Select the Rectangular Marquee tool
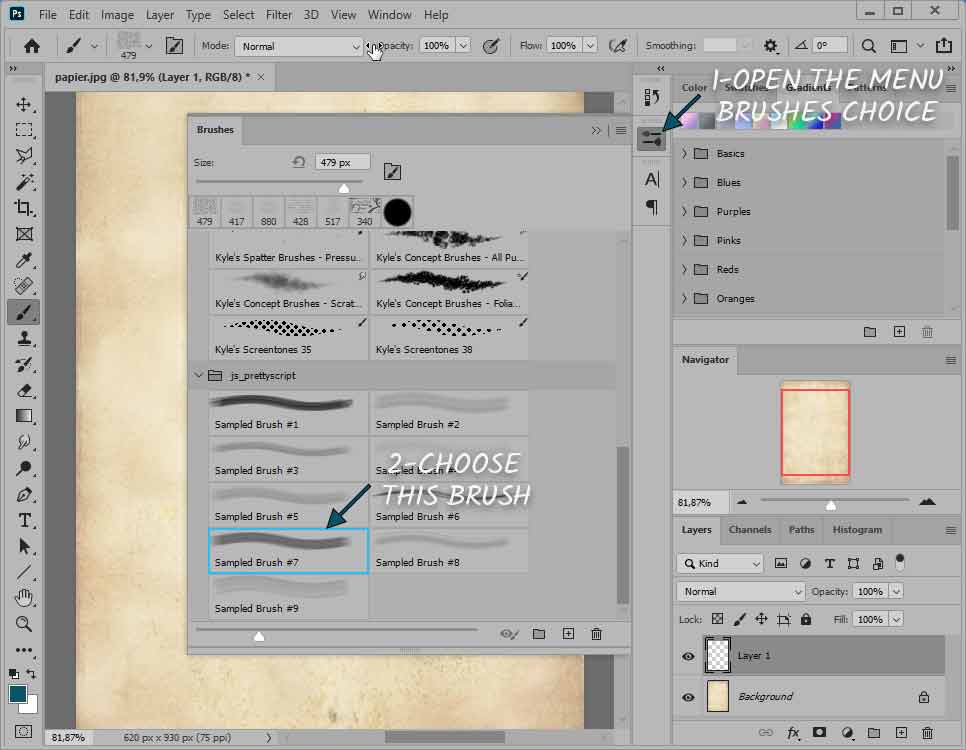Screen dimensions: 966x750 pyautogui.click(x=24, y=130)
